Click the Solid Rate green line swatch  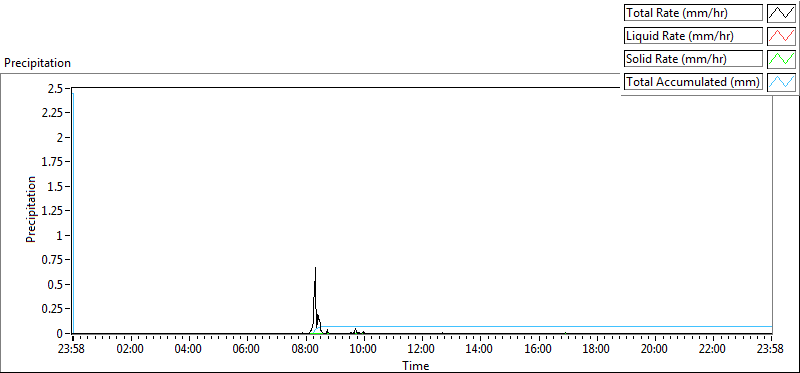click(x=782, y=59)
